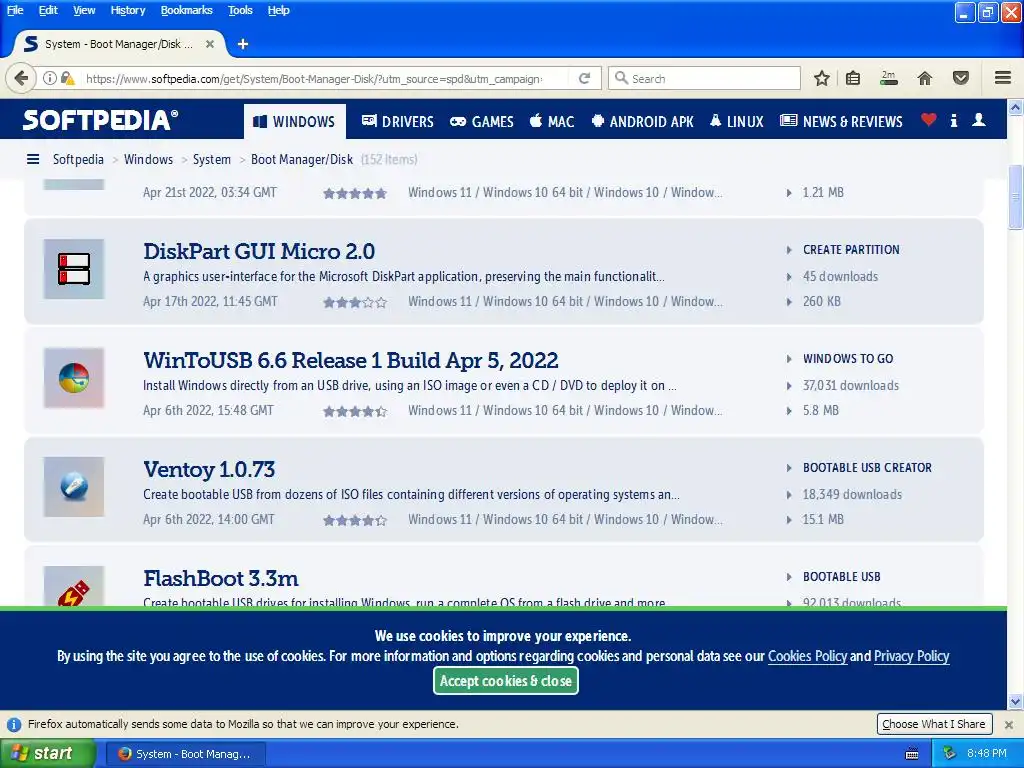
Task: Click the WINDOWS TO GO tag
Action: [848, 359]
